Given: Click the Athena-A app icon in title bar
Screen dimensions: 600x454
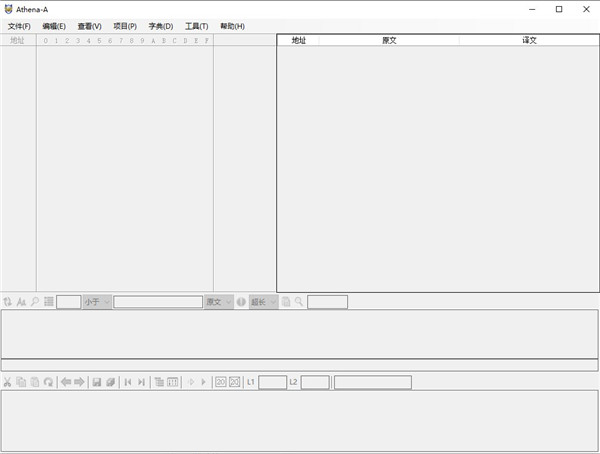Looking at the screenshot, I should click(8, 9).
